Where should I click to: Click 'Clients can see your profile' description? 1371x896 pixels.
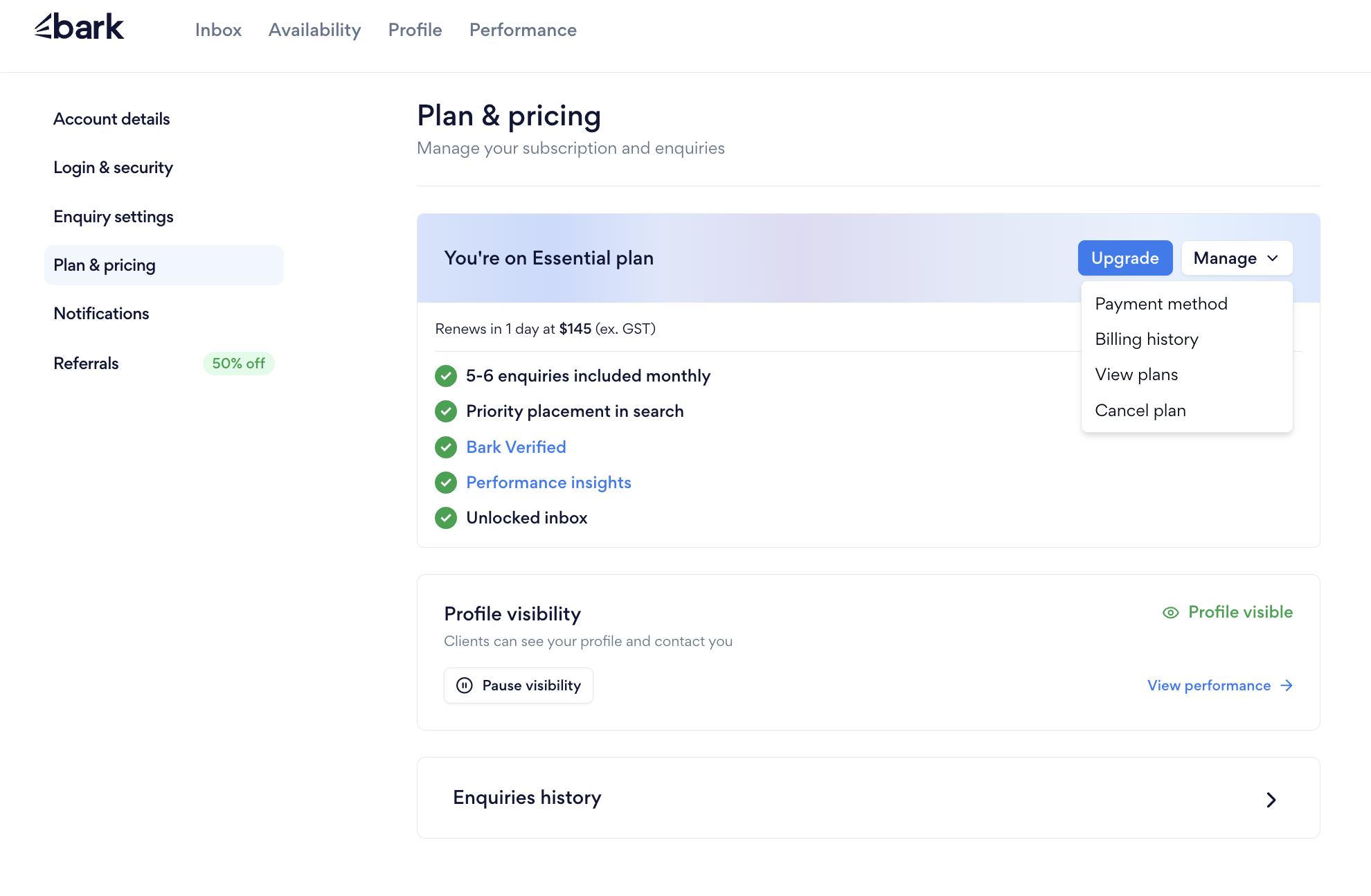(588, 641)
